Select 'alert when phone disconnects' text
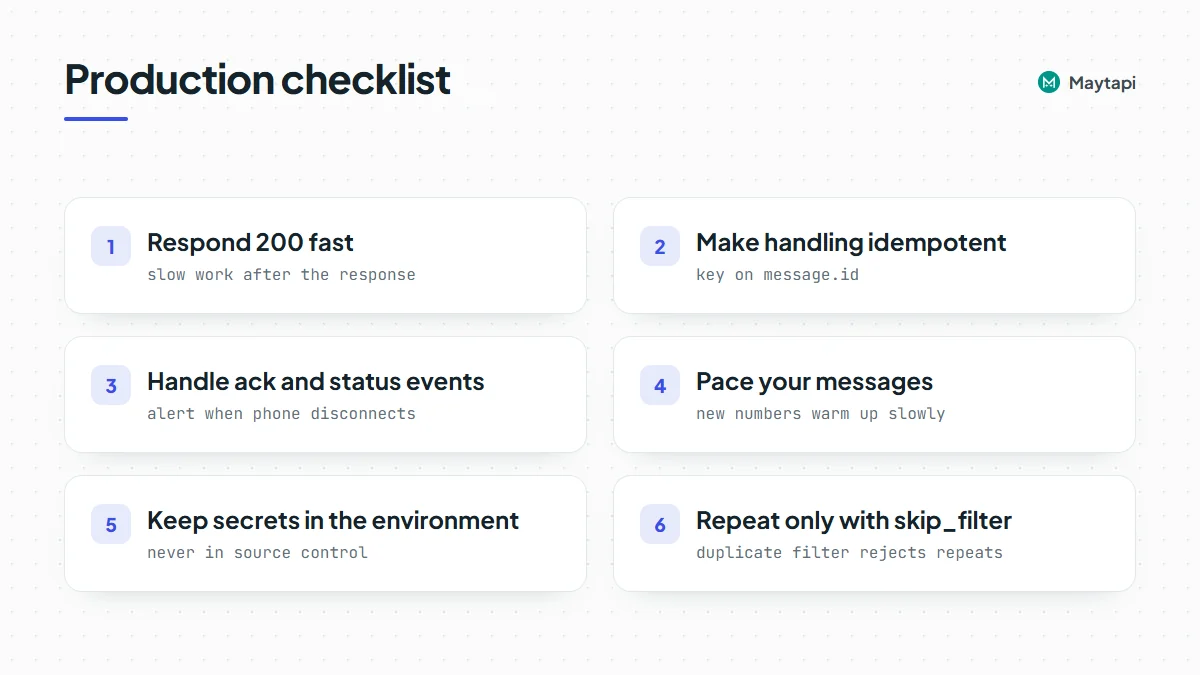Viewport: 1200px width, 675px height. click(281, 413)
